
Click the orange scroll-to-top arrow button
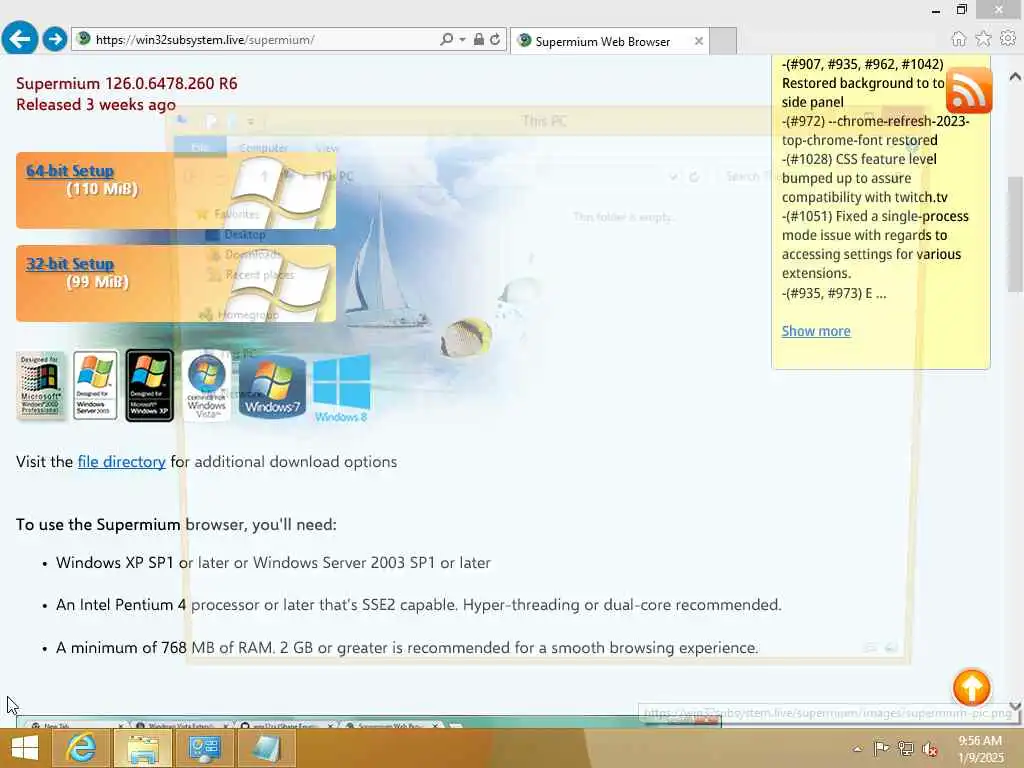point(971,687)
